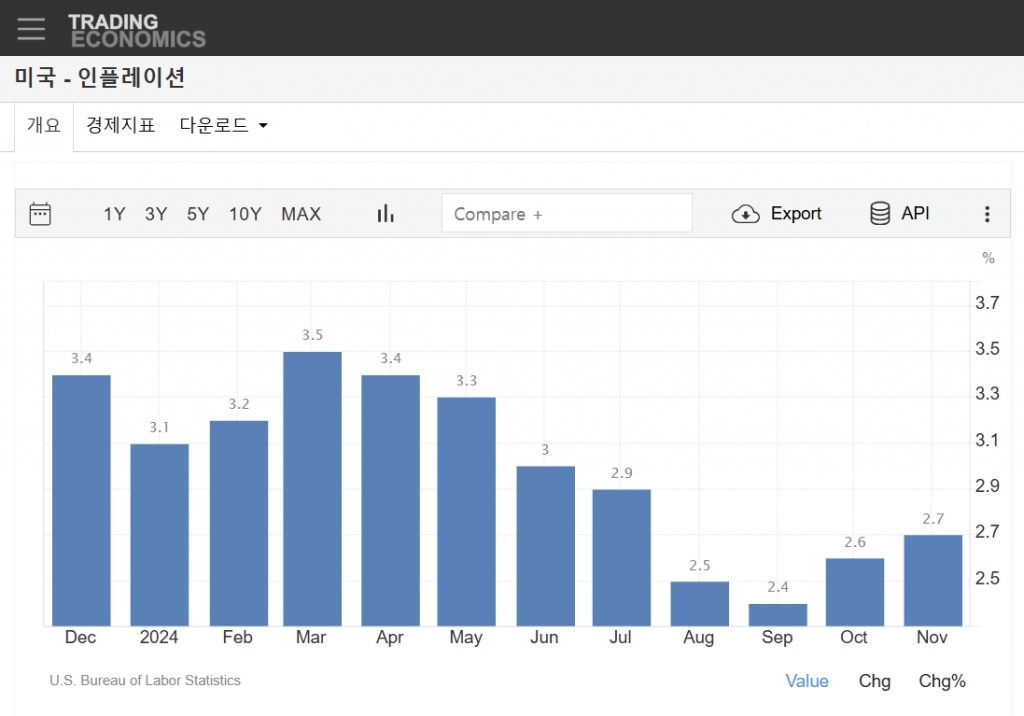Switch to the 경제지표 tab
The image size is (1024, 716).
[120, 126]
